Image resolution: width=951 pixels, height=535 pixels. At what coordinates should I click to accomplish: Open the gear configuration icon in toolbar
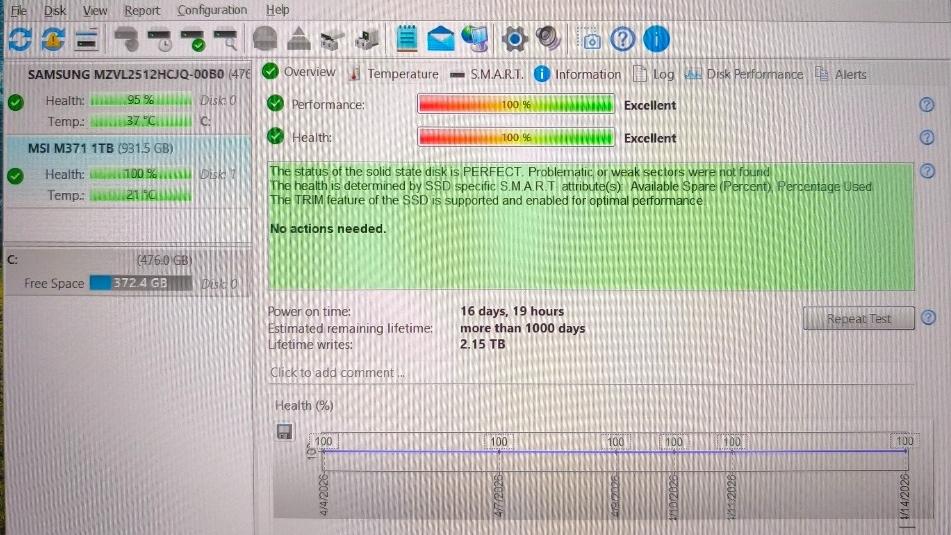tap(514, 39)
